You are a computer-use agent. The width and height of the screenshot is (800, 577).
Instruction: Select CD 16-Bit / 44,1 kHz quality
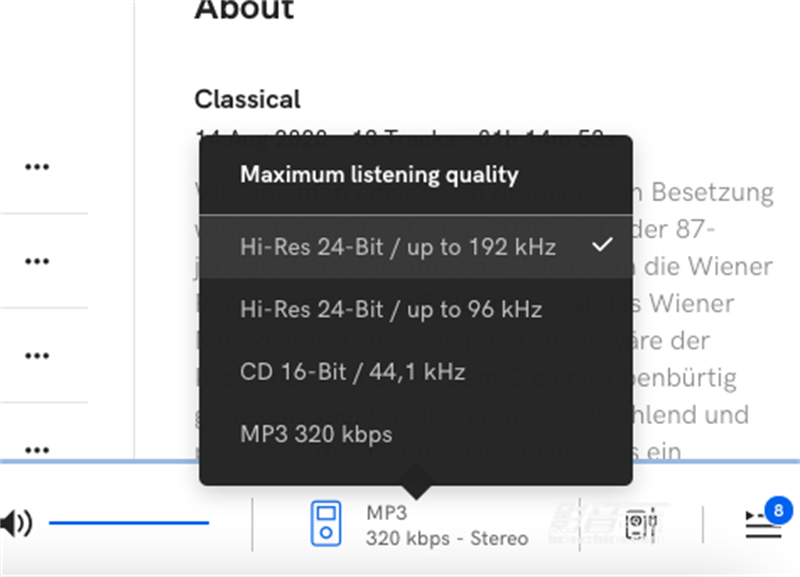[416, 371]
